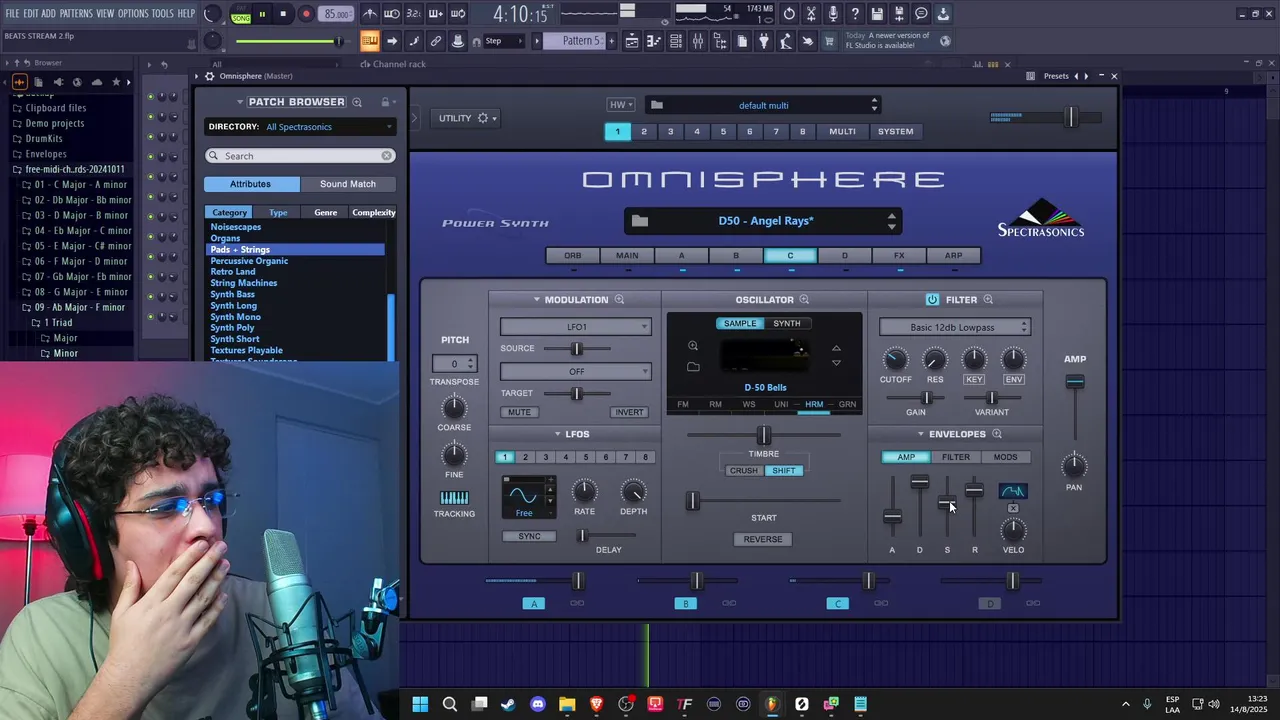Open the PATTERNS menu
The image size is (1280, 720).
pos(76,13)
